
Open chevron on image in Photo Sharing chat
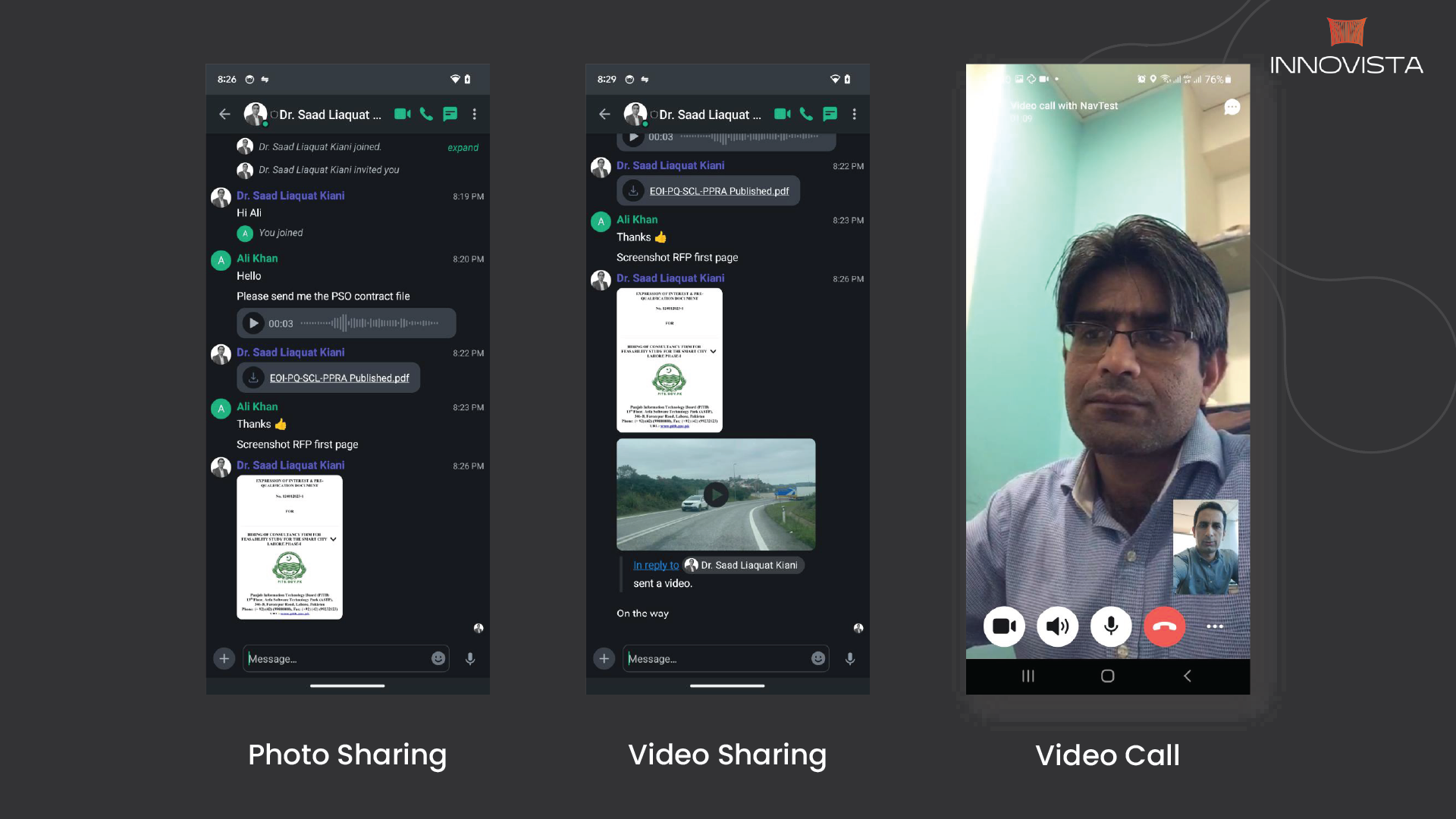pos(334,539)
